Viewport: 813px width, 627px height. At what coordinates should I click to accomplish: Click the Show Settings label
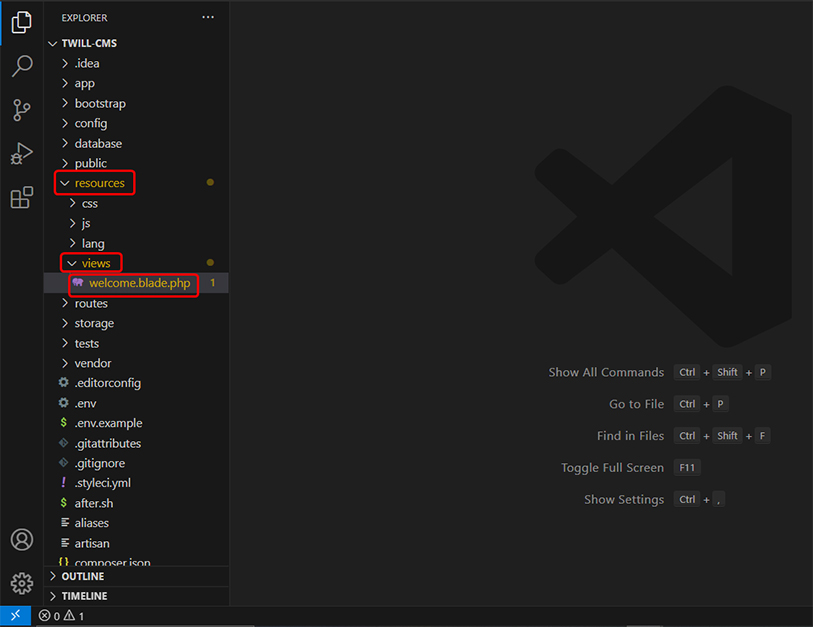[x=624, y=499]
